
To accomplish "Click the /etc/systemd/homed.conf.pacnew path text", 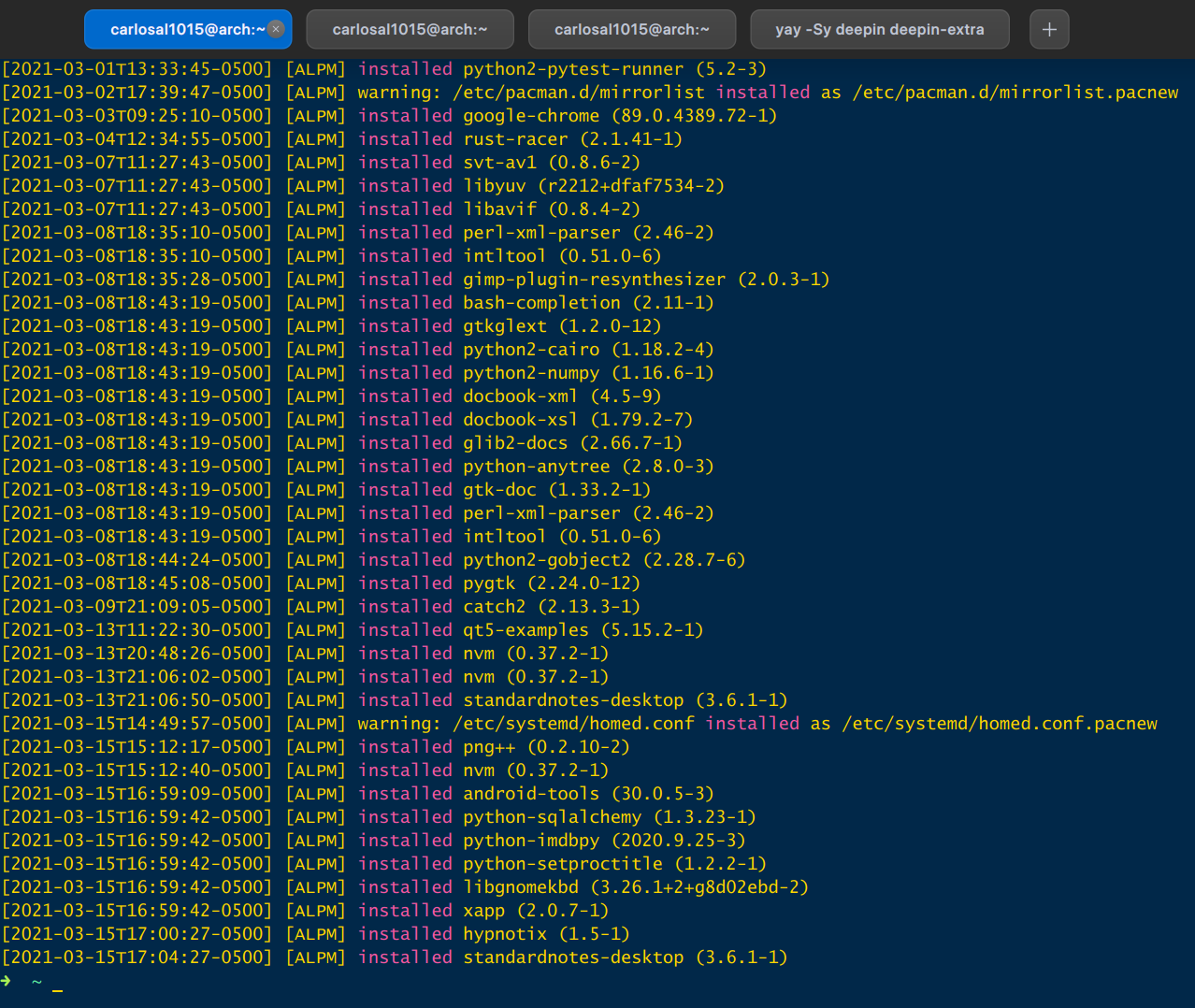I will (1000, 724).
